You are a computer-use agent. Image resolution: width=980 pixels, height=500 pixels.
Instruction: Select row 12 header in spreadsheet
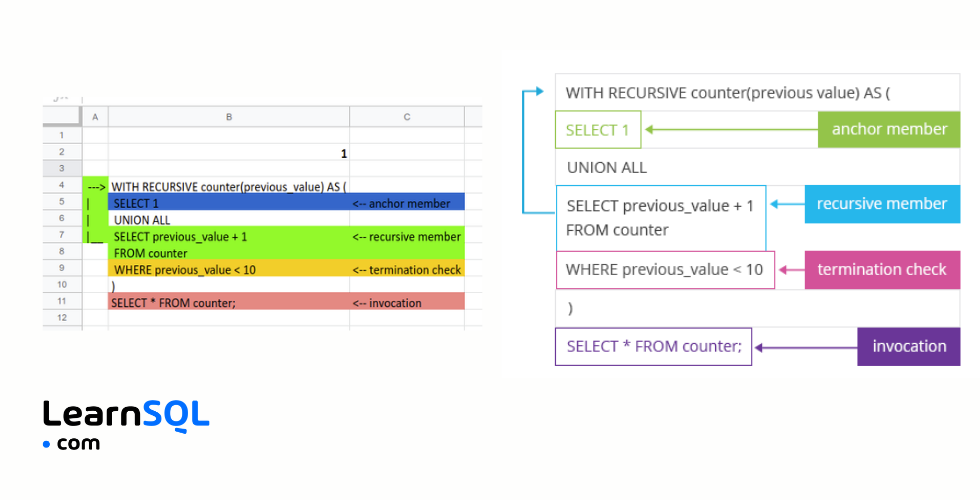pyautogui.click(x=62, y=318)
